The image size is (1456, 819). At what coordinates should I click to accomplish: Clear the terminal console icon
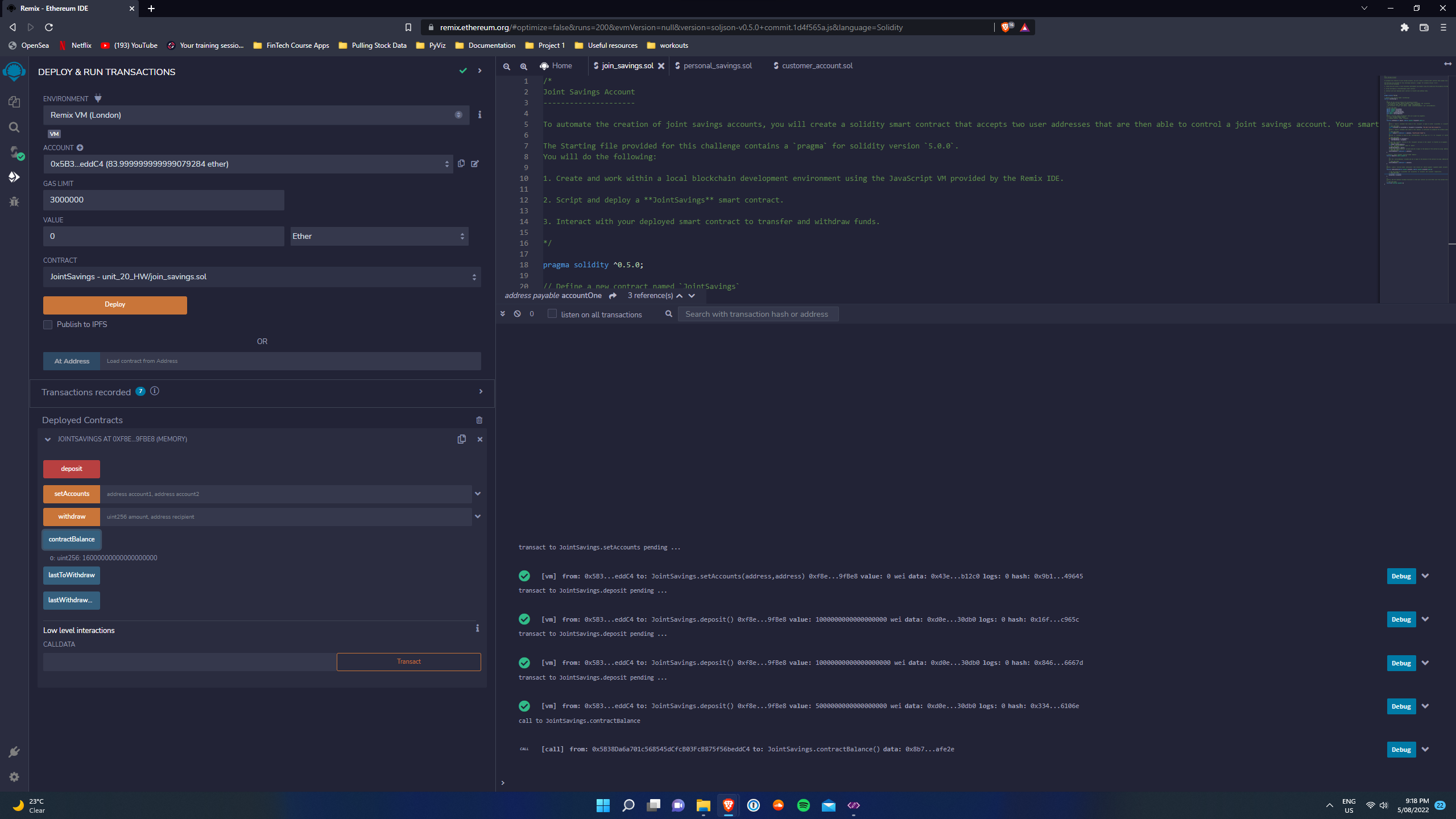[517, 314]
